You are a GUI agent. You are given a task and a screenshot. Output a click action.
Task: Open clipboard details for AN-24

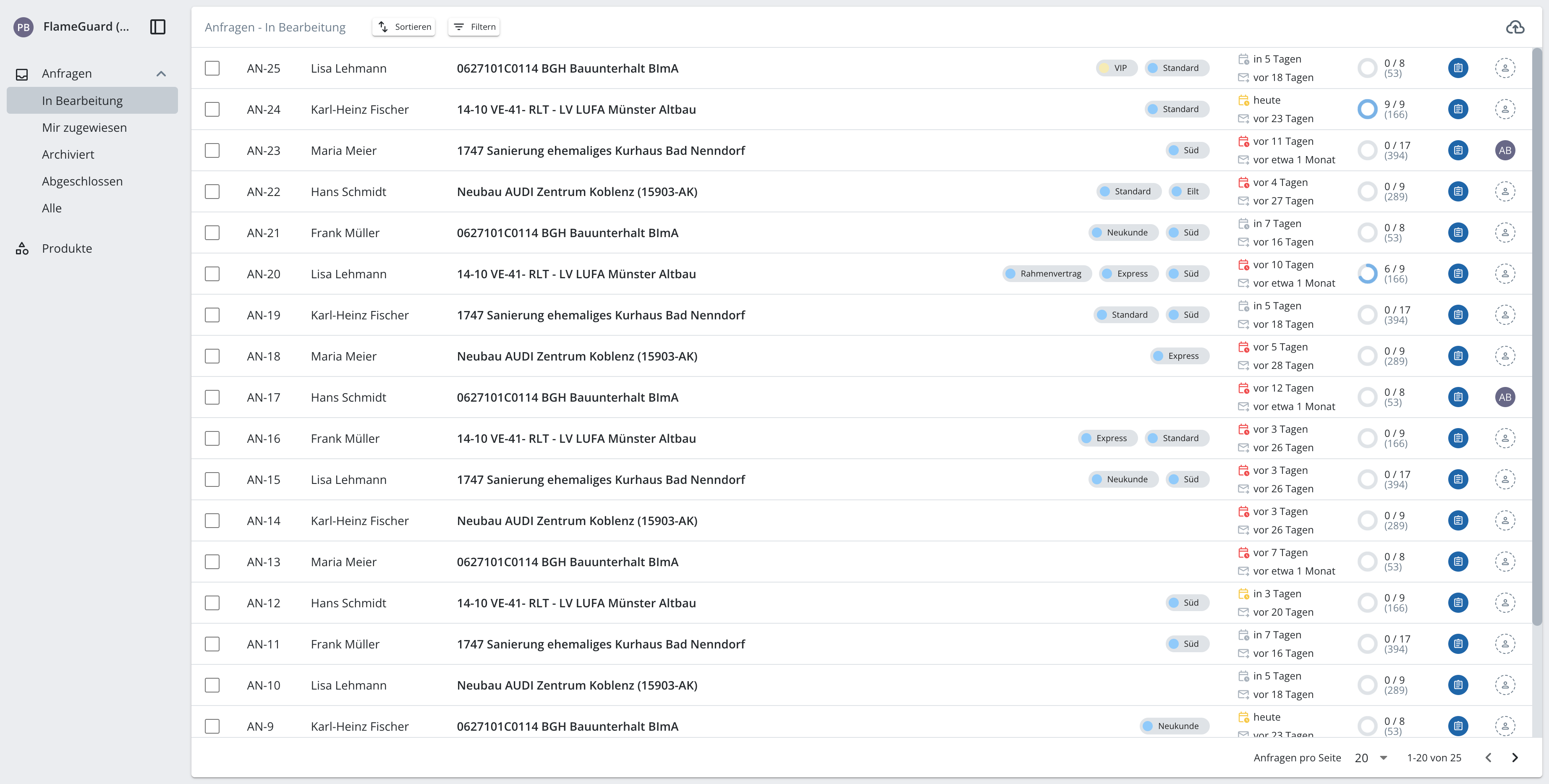coord(1457,110)
